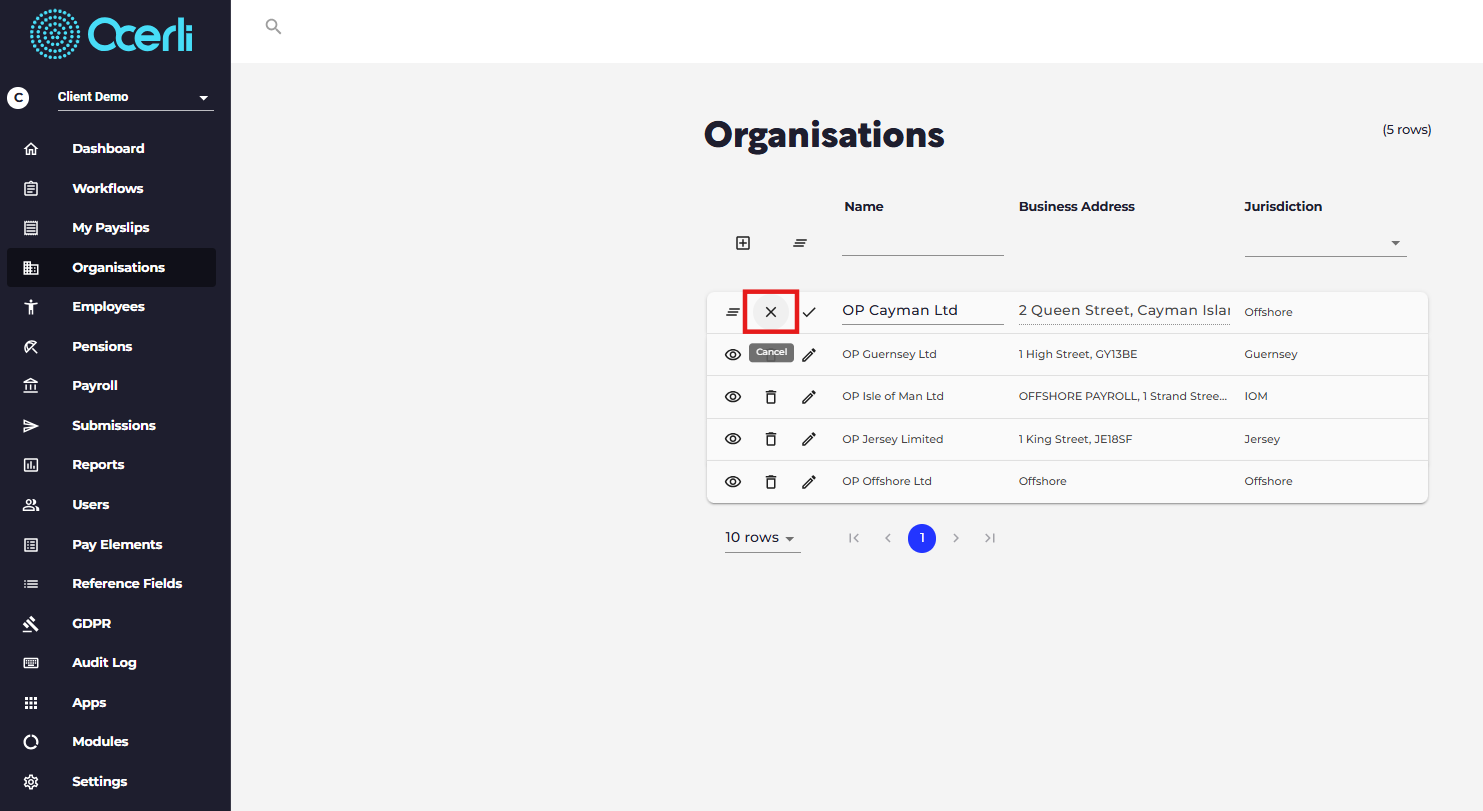Click the search magnifier icon
The height and width of the screenshot is (811, 1483).
click(x=273, y=27)
